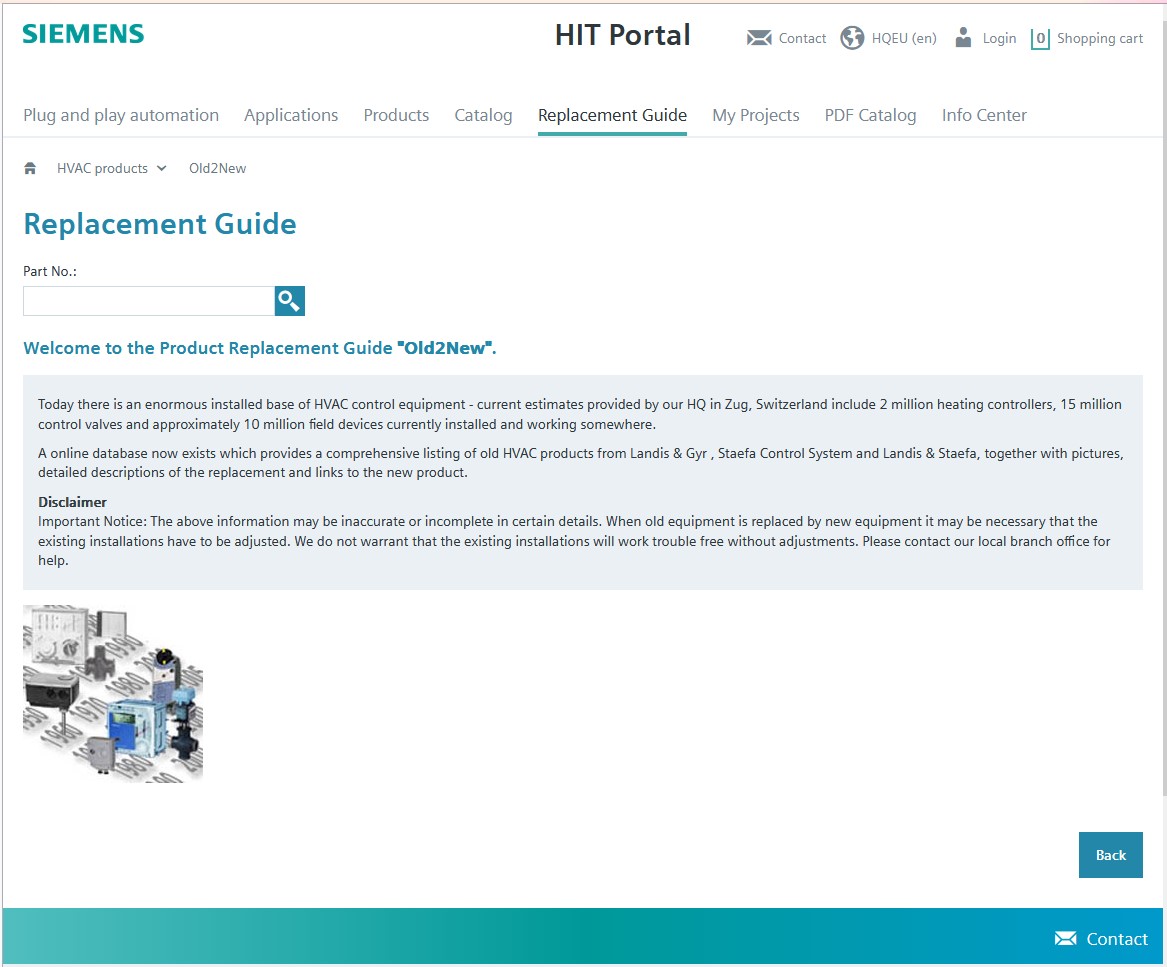This screenshot has height=967, width=1167.
Task: Click the magnifier search icon button
Action: pyautogui.click(x=290, y=301)
